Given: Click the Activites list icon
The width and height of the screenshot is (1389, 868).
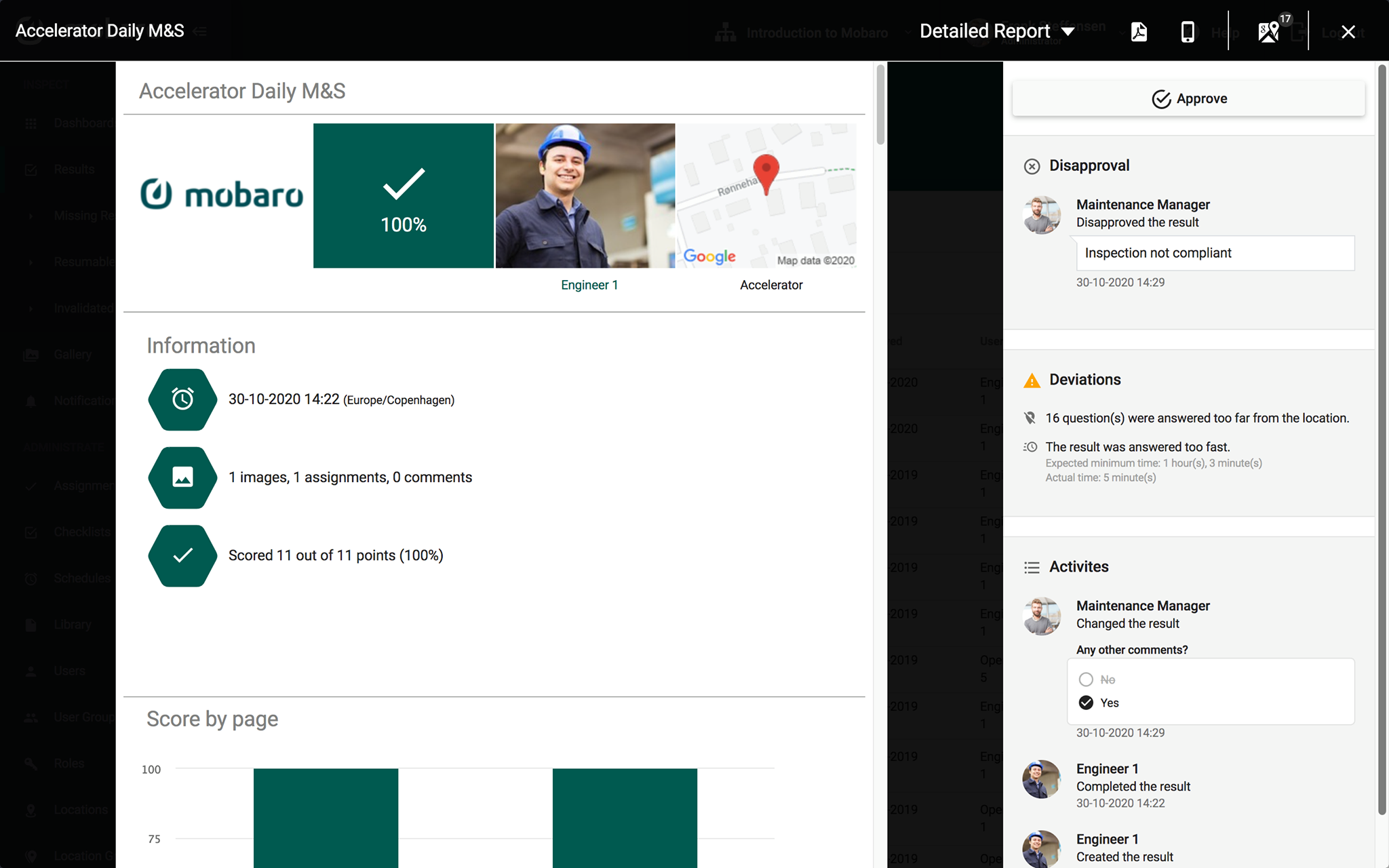Looking at the screenshot, I should tap(1032, 568).
